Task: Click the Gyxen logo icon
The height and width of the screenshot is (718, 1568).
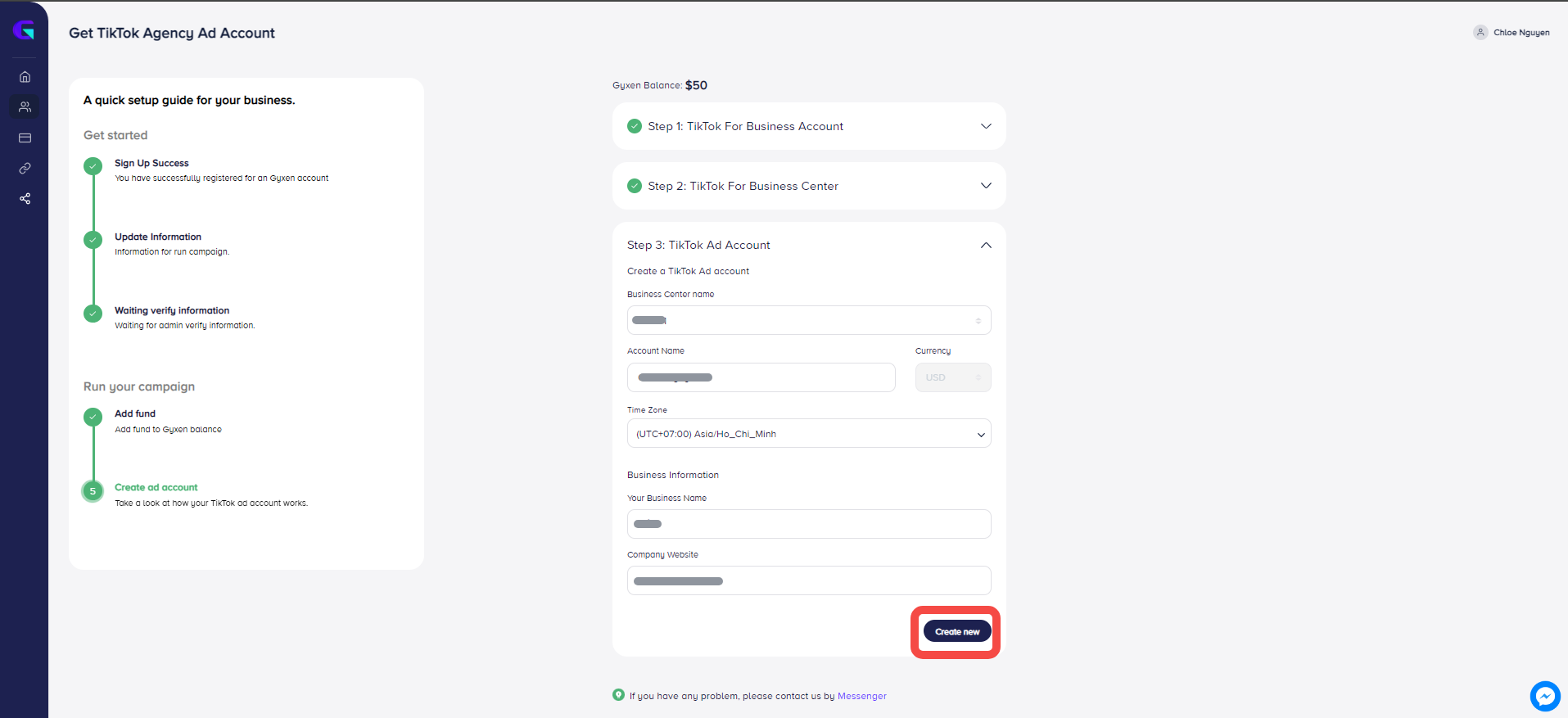Action: point(24,31)
